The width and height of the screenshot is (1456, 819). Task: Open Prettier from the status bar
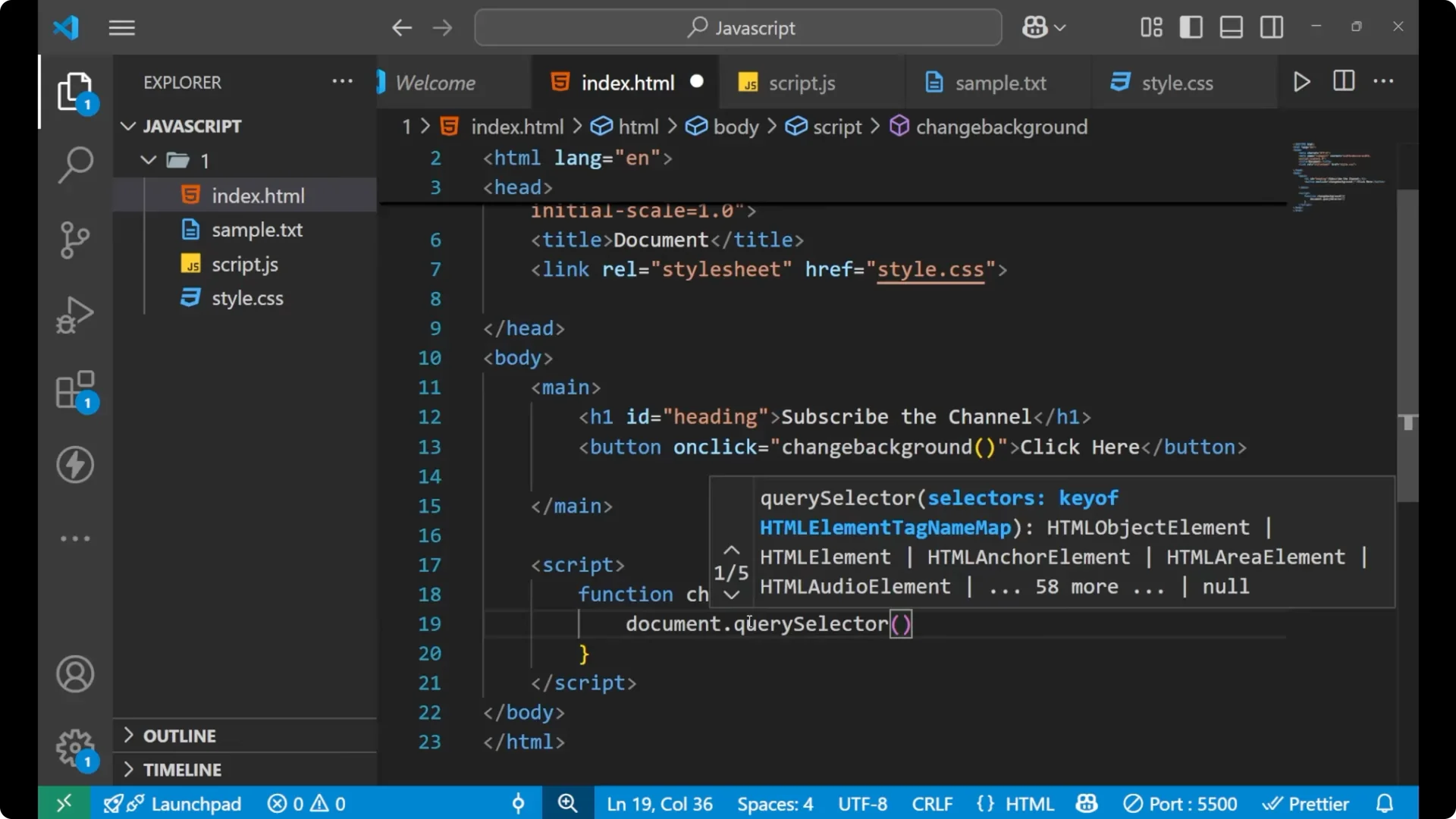[1306, 803]
